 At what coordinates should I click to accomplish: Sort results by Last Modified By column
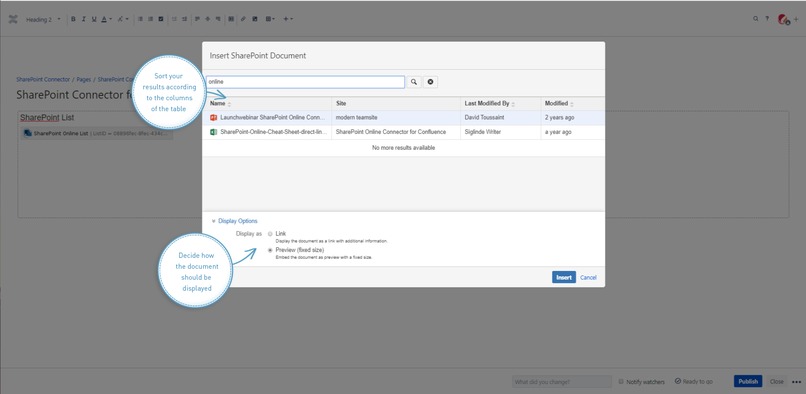coord(489,103)
